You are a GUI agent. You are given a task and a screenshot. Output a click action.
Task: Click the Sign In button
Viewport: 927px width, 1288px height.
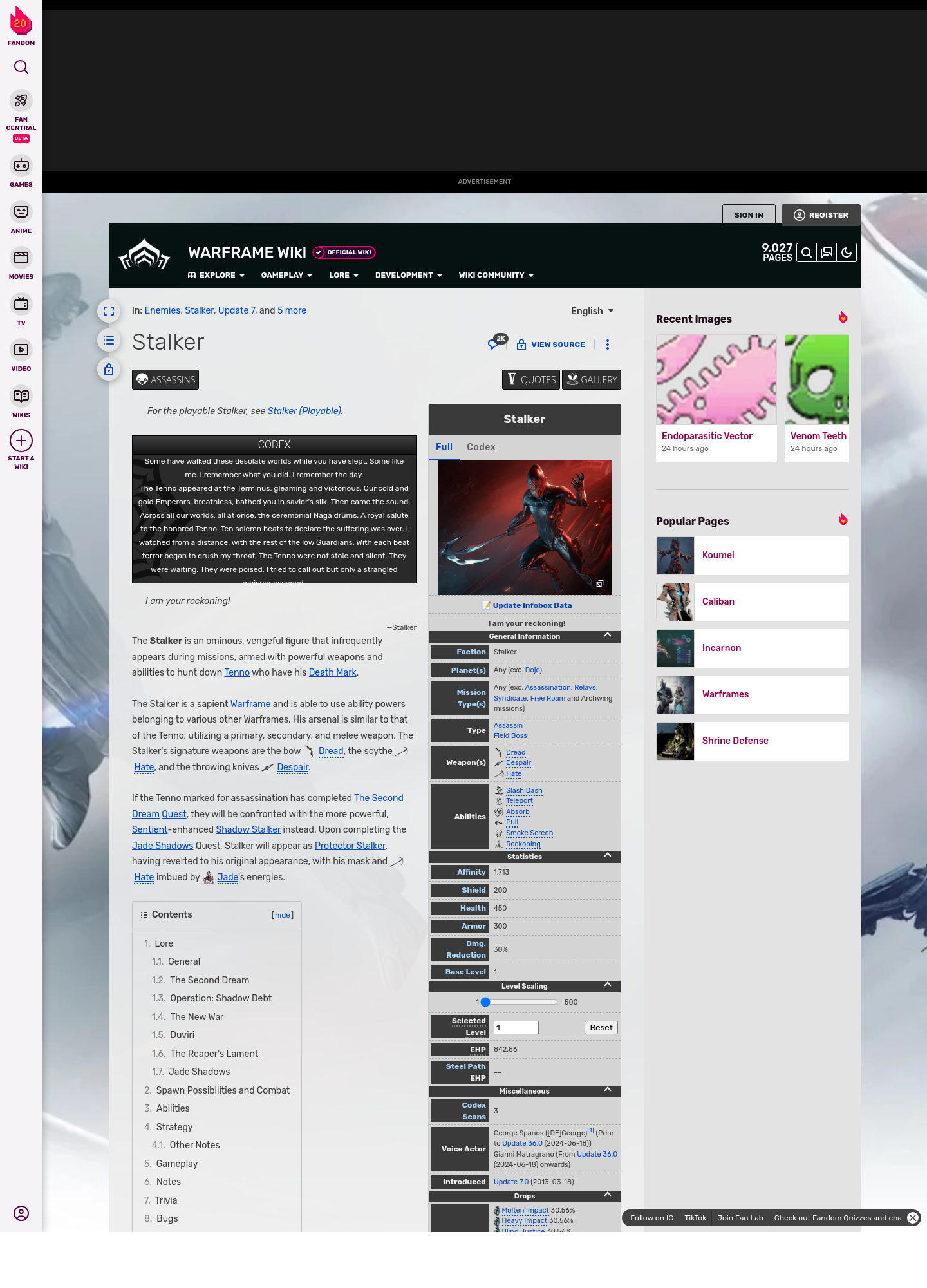coord(749,215)
